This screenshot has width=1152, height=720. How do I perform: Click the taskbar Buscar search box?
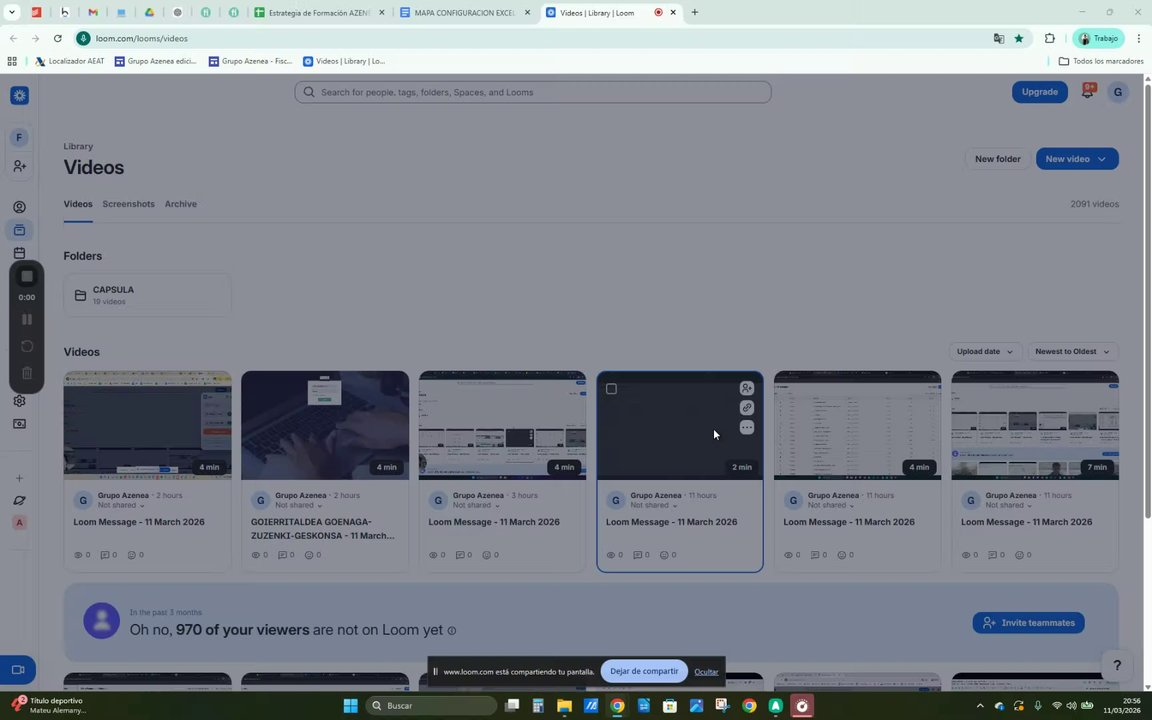[431, 705]
